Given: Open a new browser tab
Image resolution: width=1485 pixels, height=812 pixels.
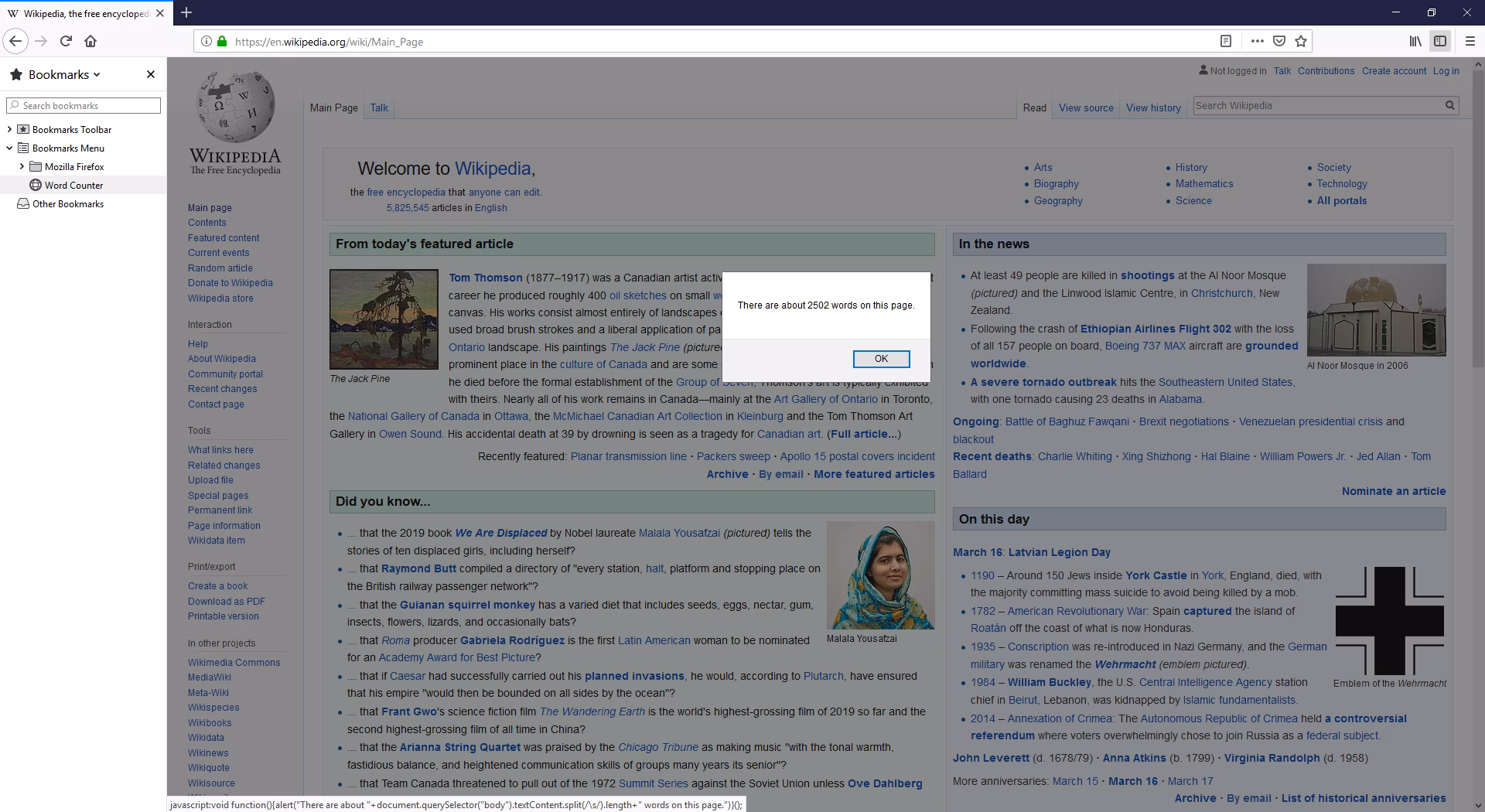Looking at the screenshot, I should tap(186, 12).
